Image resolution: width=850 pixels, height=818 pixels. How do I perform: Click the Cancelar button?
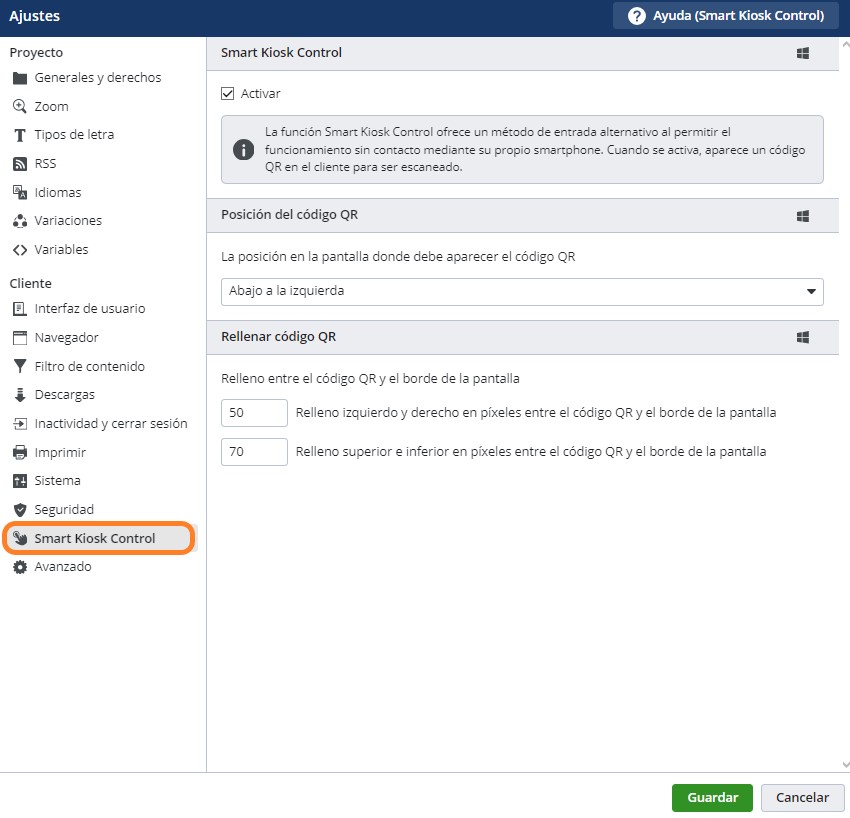coord(802,797)
